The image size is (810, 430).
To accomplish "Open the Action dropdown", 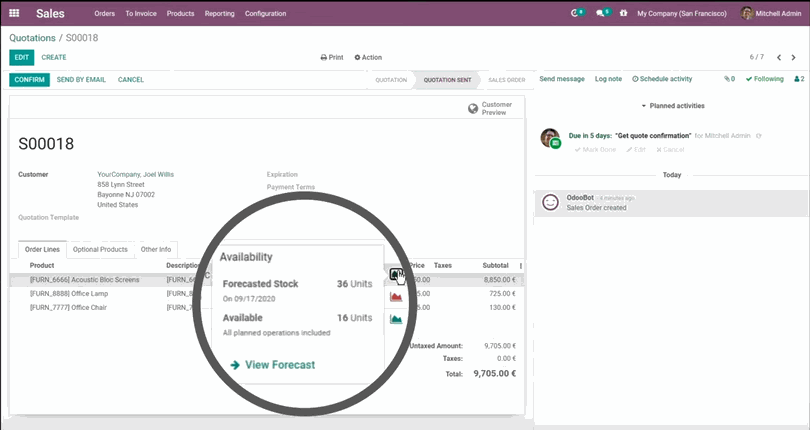I will 368,57.
